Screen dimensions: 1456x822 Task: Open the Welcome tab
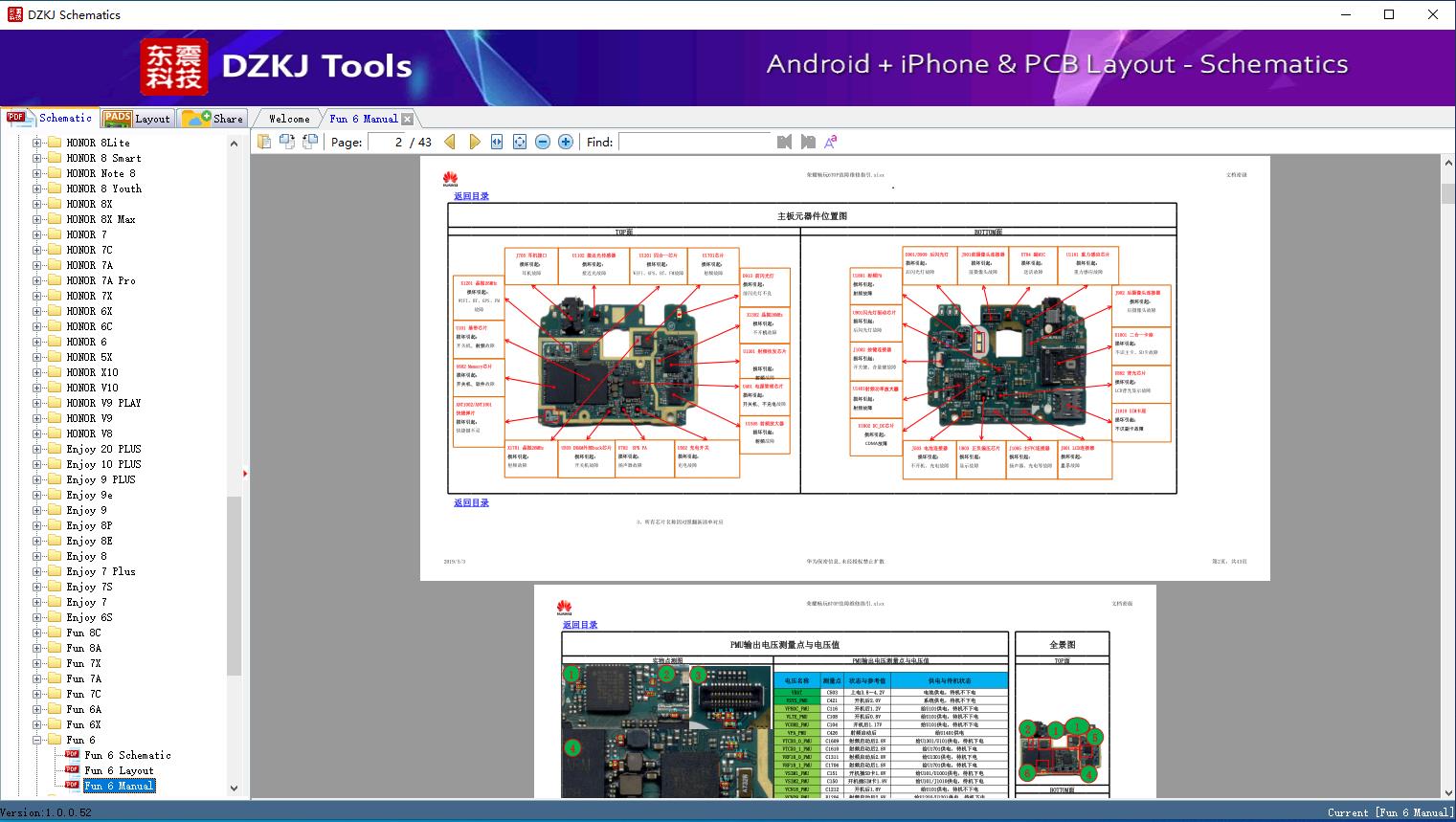click(x=289, y=119)
